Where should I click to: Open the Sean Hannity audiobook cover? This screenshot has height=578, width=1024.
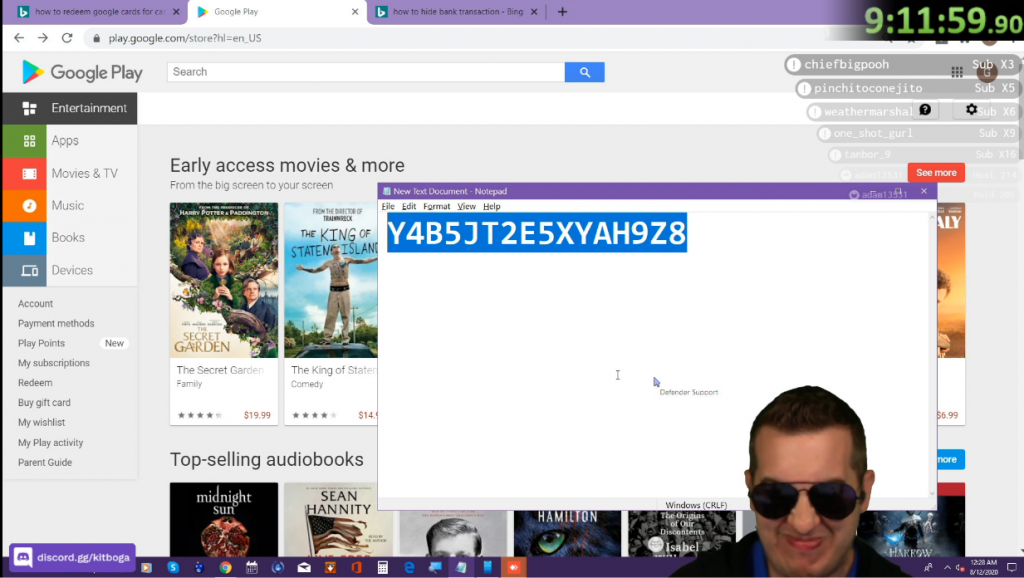click(x=338, y=520)
